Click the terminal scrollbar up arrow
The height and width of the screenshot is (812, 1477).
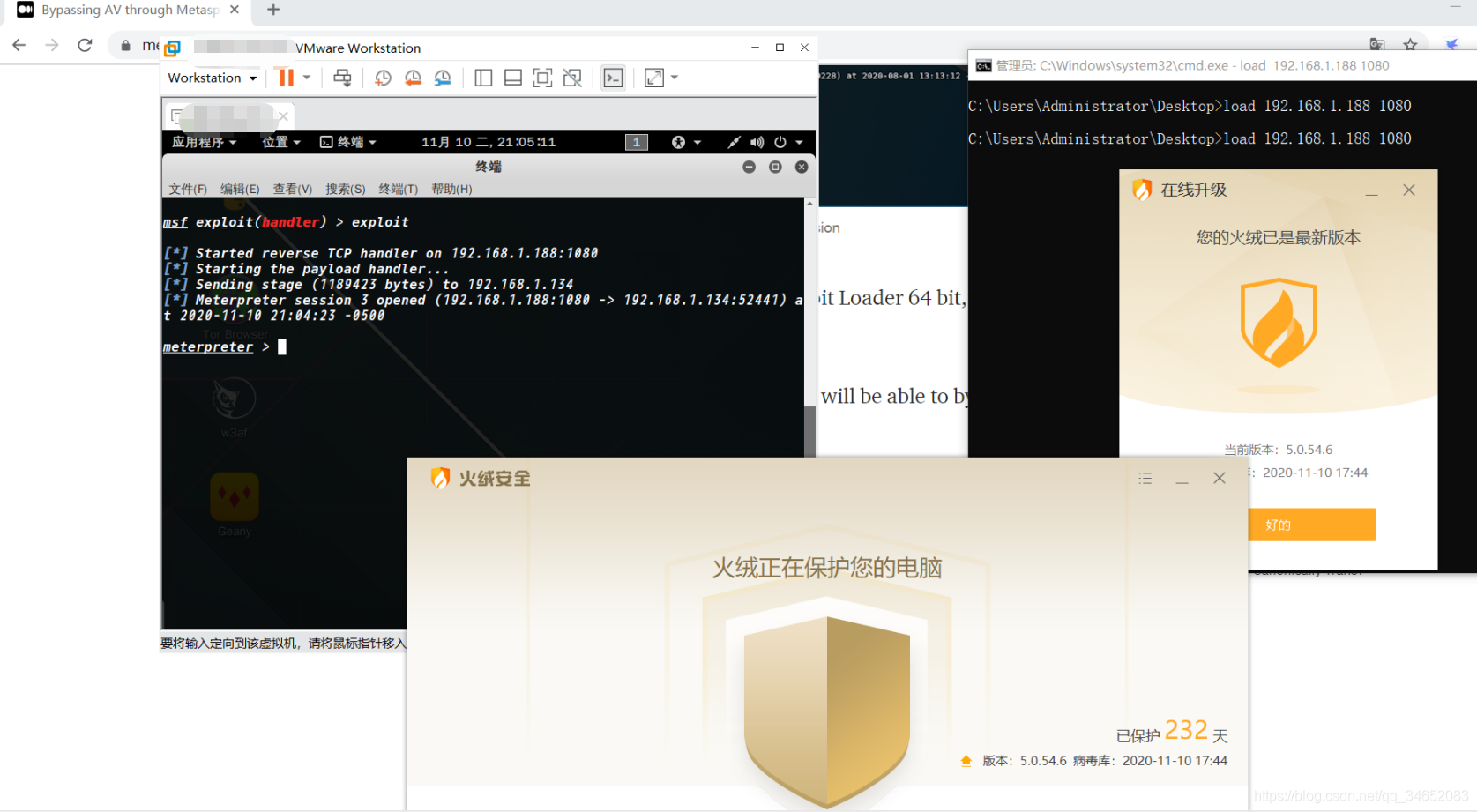point(809,204)
